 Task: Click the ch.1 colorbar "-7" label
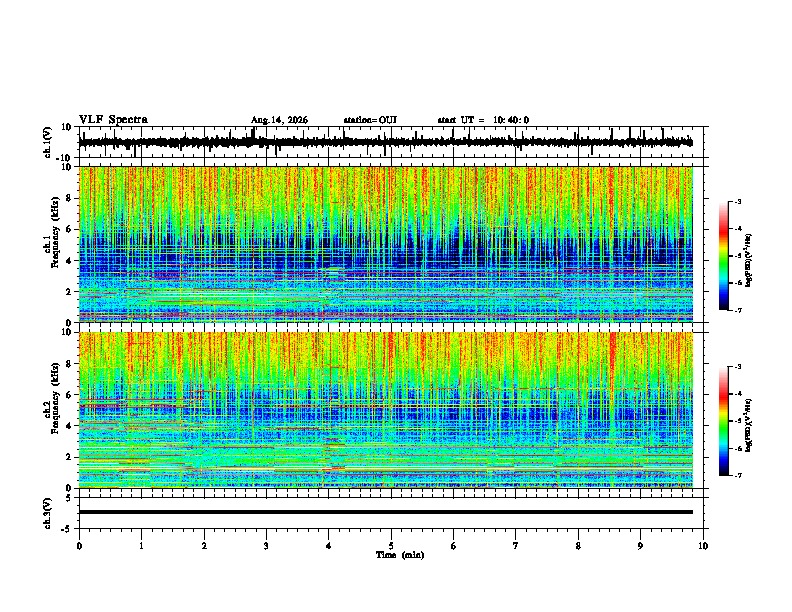click(x=738, y=310)
